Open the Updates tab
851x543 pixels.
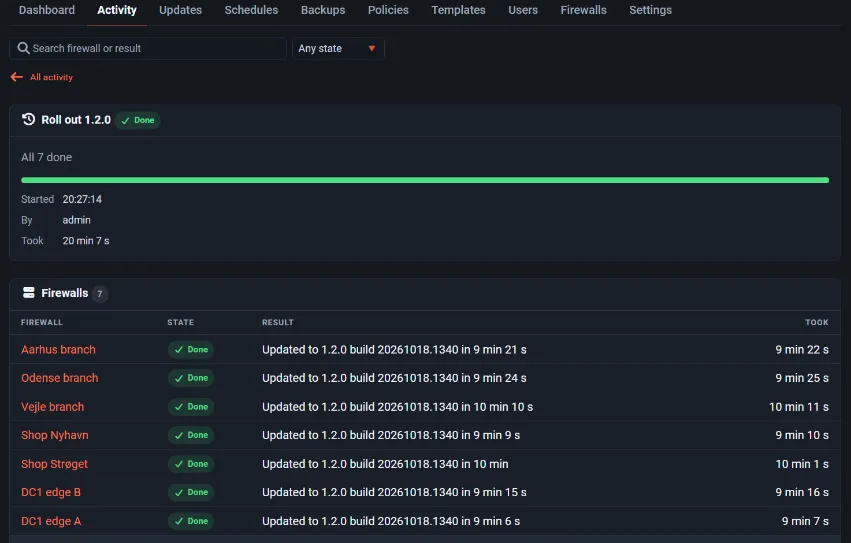pyautogui.click(x=180, y=10)
